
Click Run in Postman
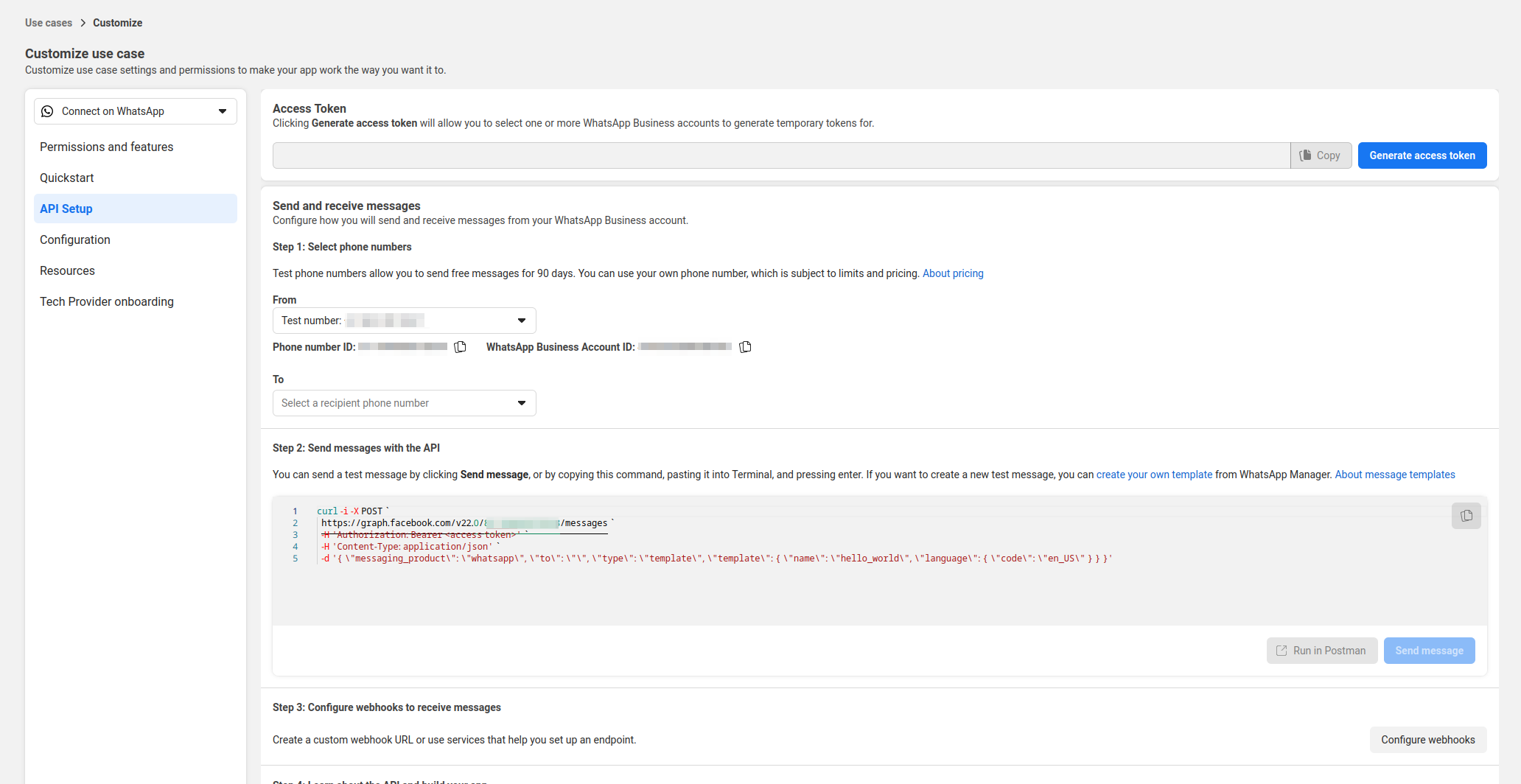tap(1322, 651)
